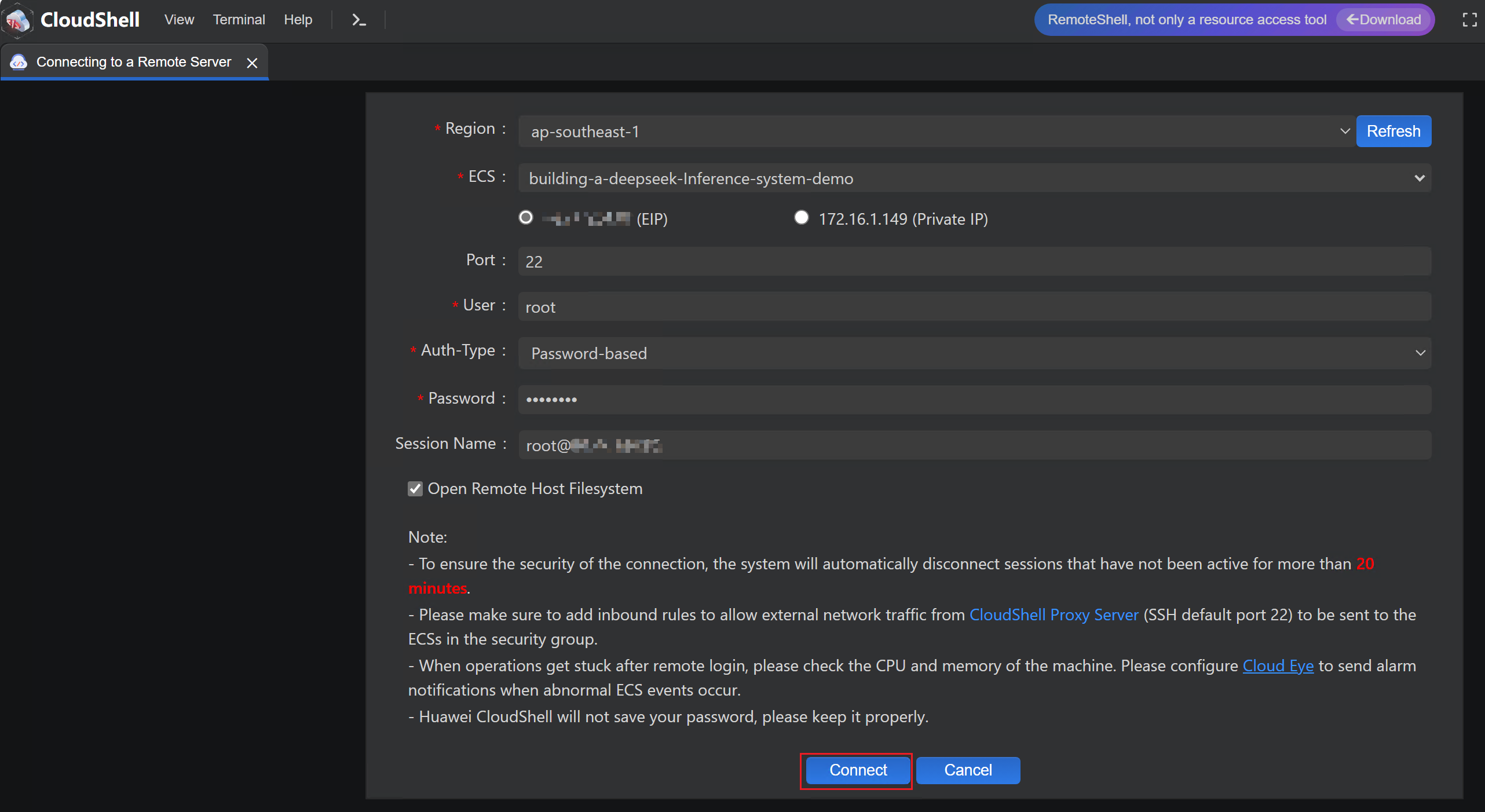1485x812 pixels.
Task: Select the Connecting to a Remote Server tab
Action: click(134, 62)
